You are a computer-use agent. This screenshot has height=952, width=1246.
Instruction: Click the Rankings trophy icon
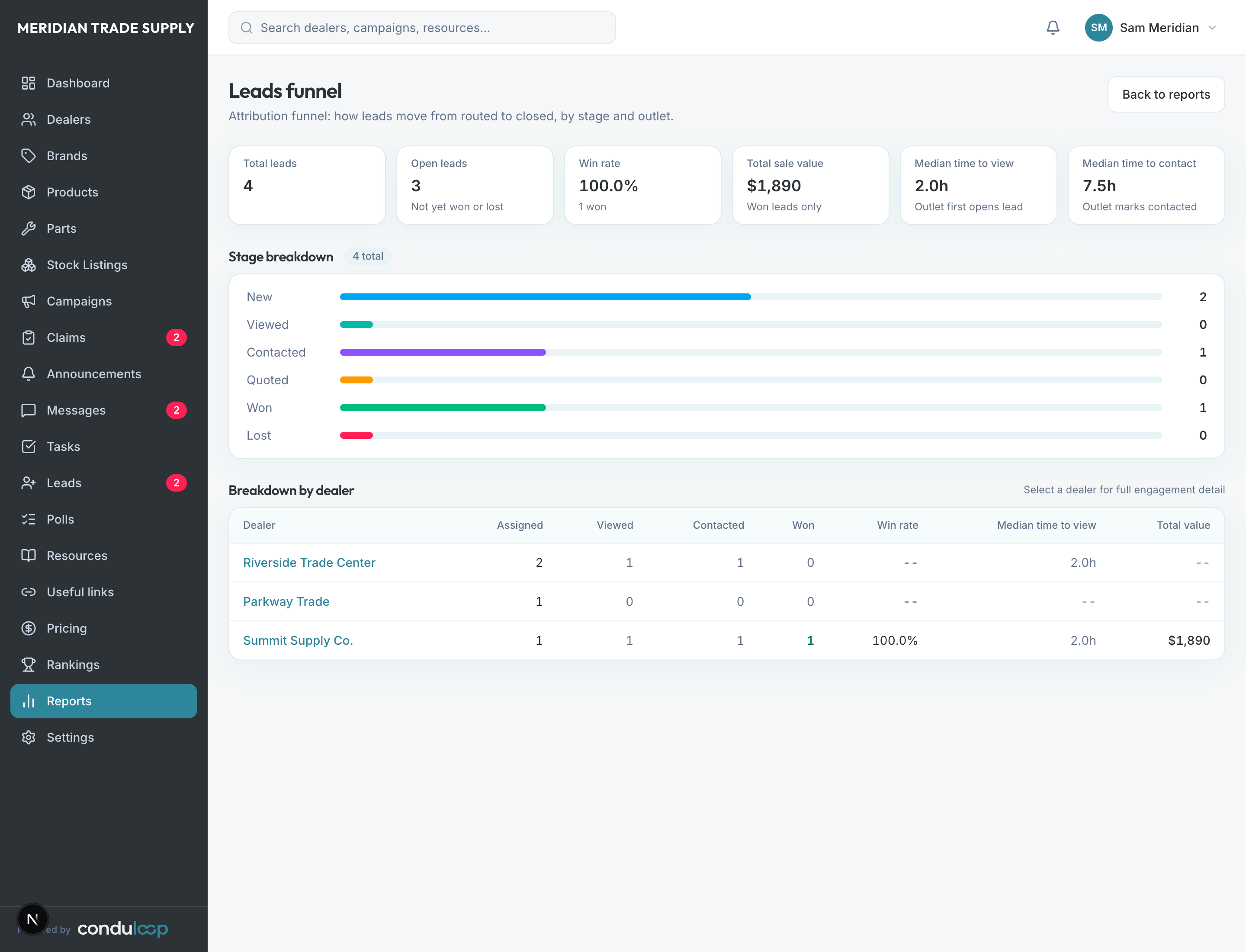28,665
